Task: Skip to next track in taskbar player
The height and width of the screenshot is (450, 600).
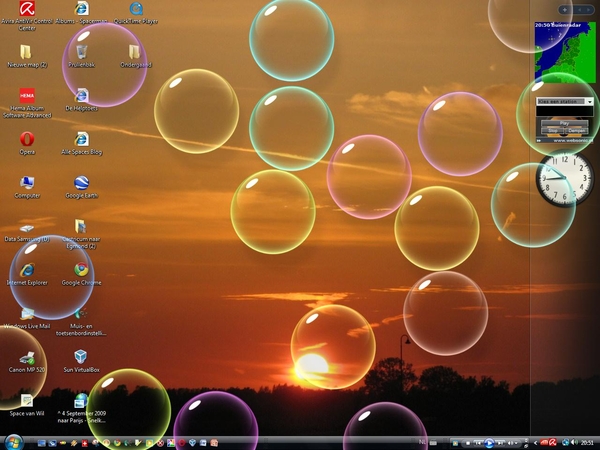Action: (500, 443)
